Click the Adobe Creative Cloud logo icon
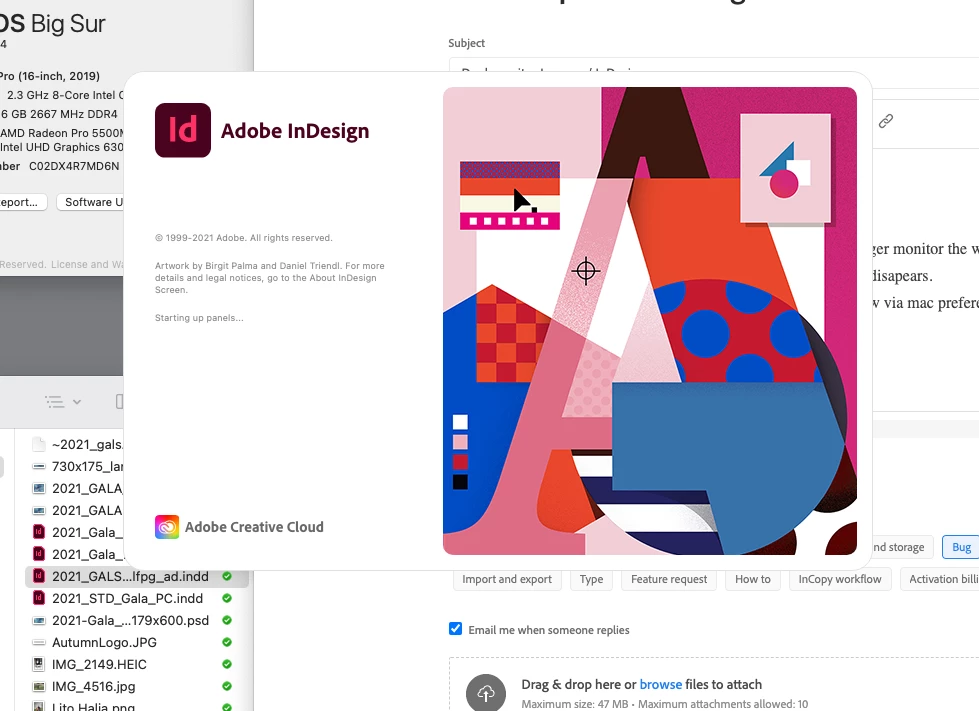Screen dimensions: 979x711 pos(167,527)
